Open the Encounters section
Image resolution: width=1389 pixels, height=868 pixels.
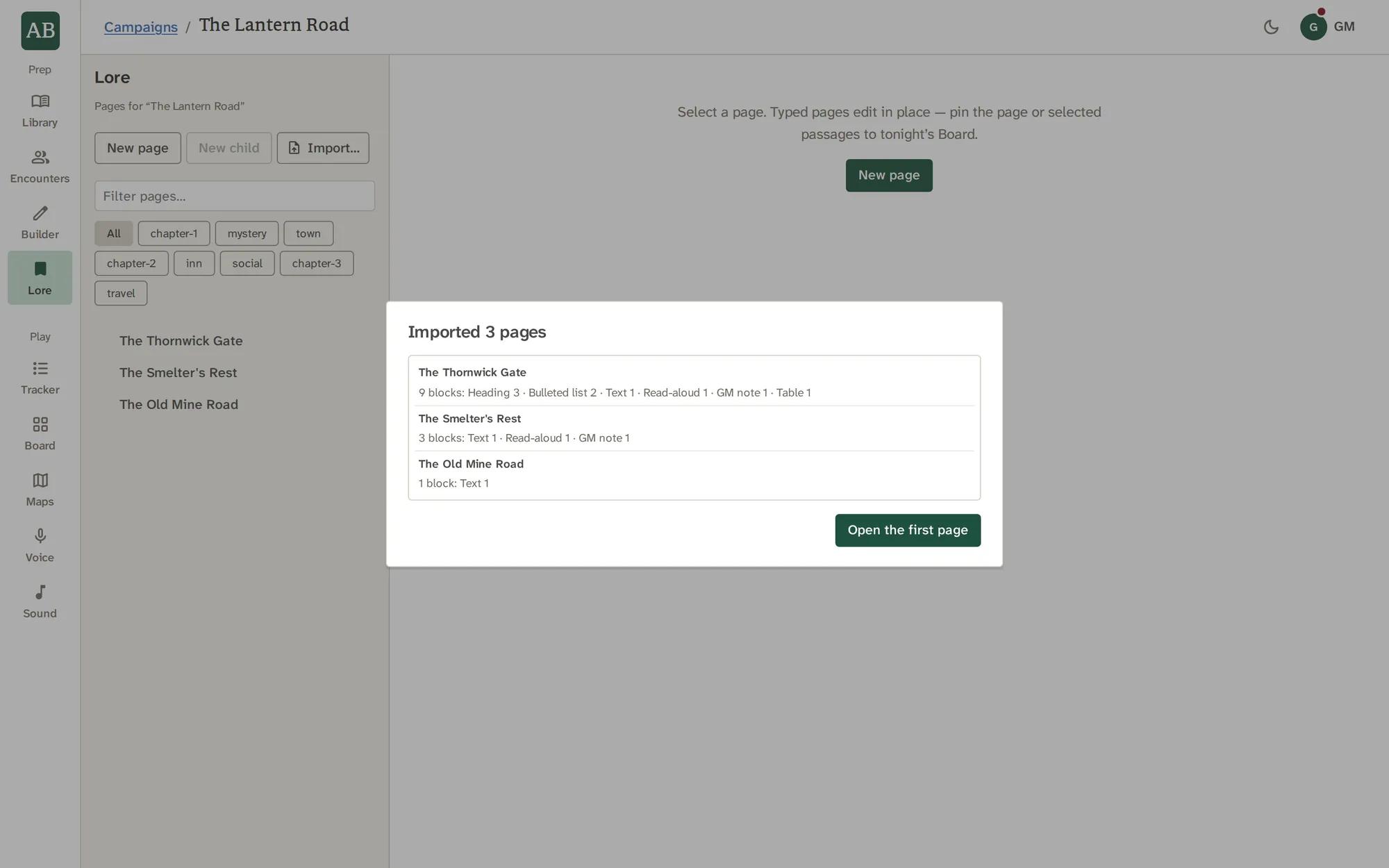[40, 167]
